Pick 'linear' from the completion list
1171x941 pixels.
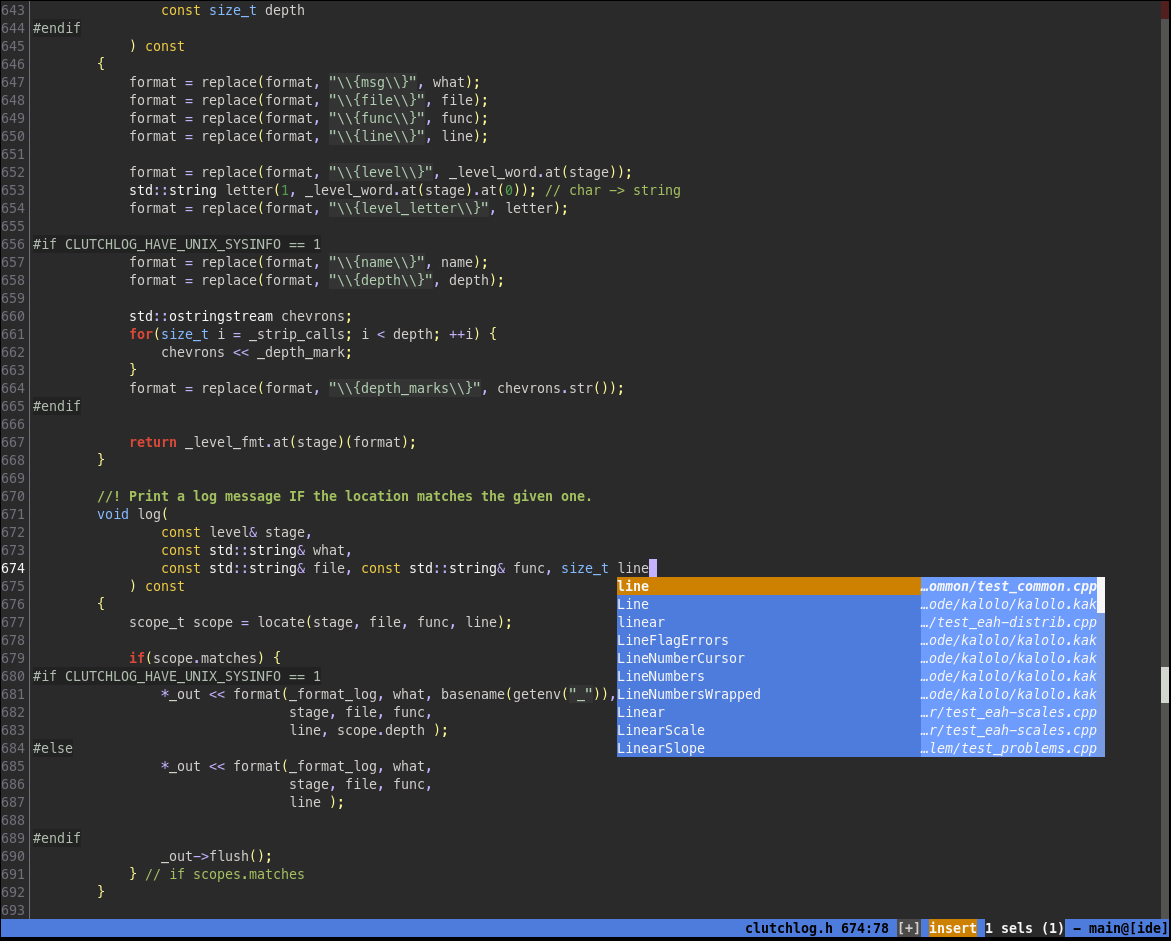coord(641,623)
